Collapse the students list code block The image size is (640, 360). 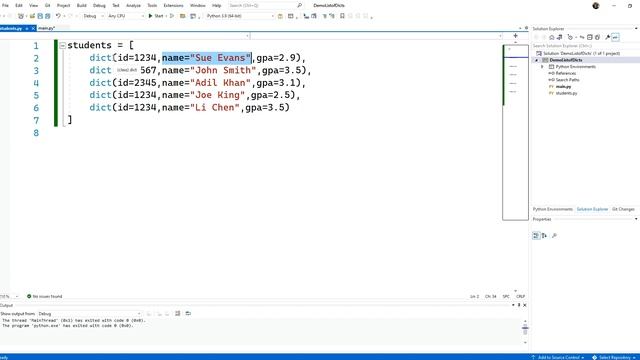(x=62, y=45)
